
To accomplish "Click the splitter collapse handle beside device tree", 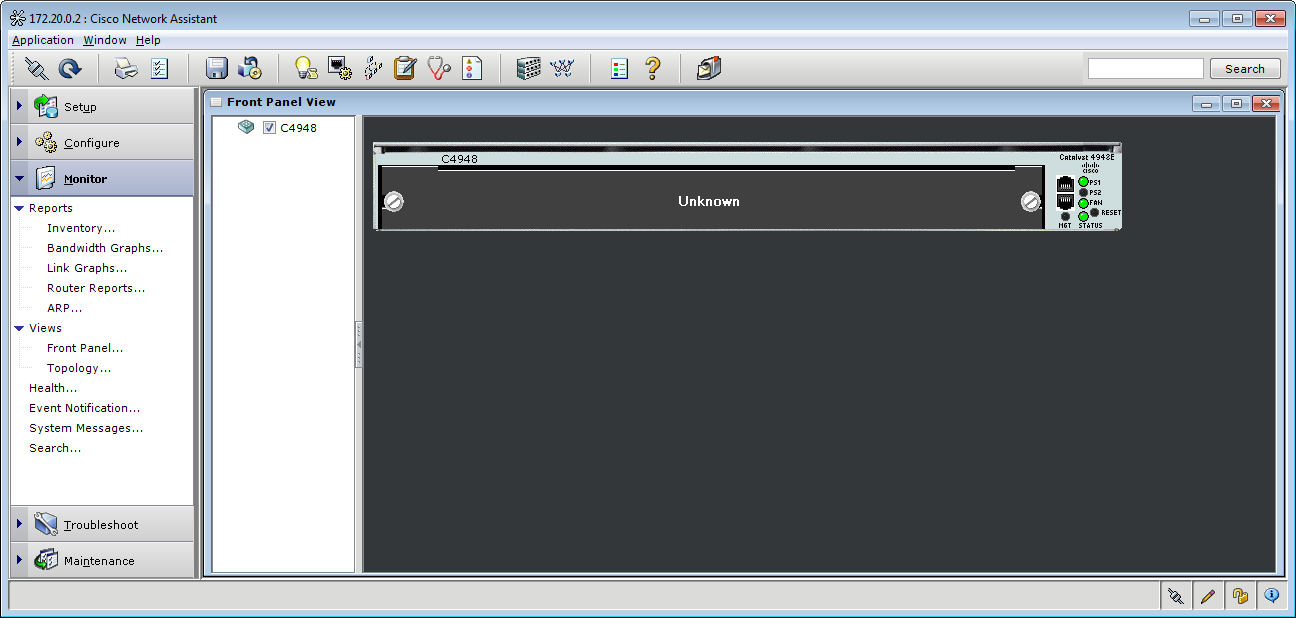I will 359,345.
